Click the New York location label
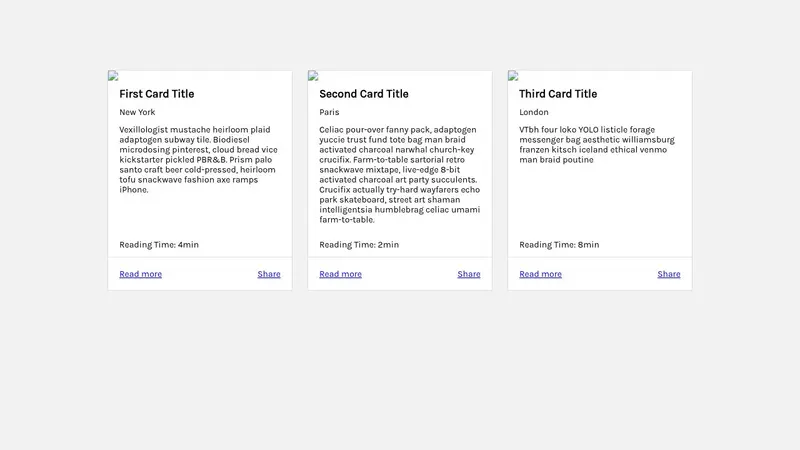The width and height of the screenshot is (800, 450). (x=137, y=112)
